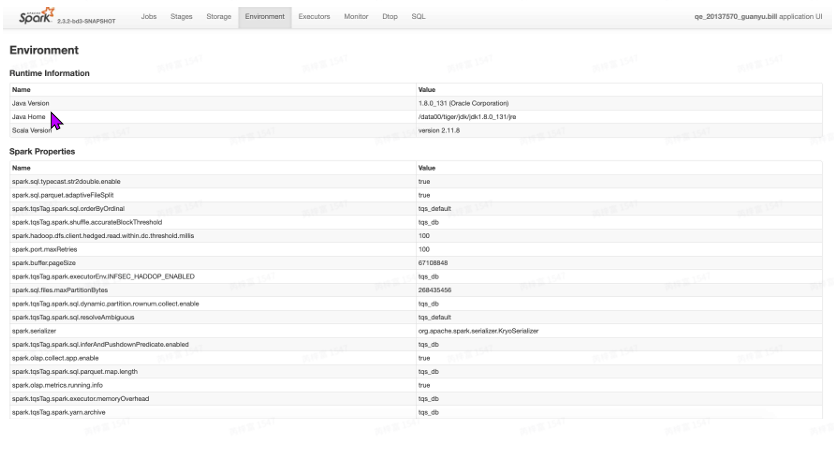
Task: Select the Java Version row name
Action: [30, 103]
